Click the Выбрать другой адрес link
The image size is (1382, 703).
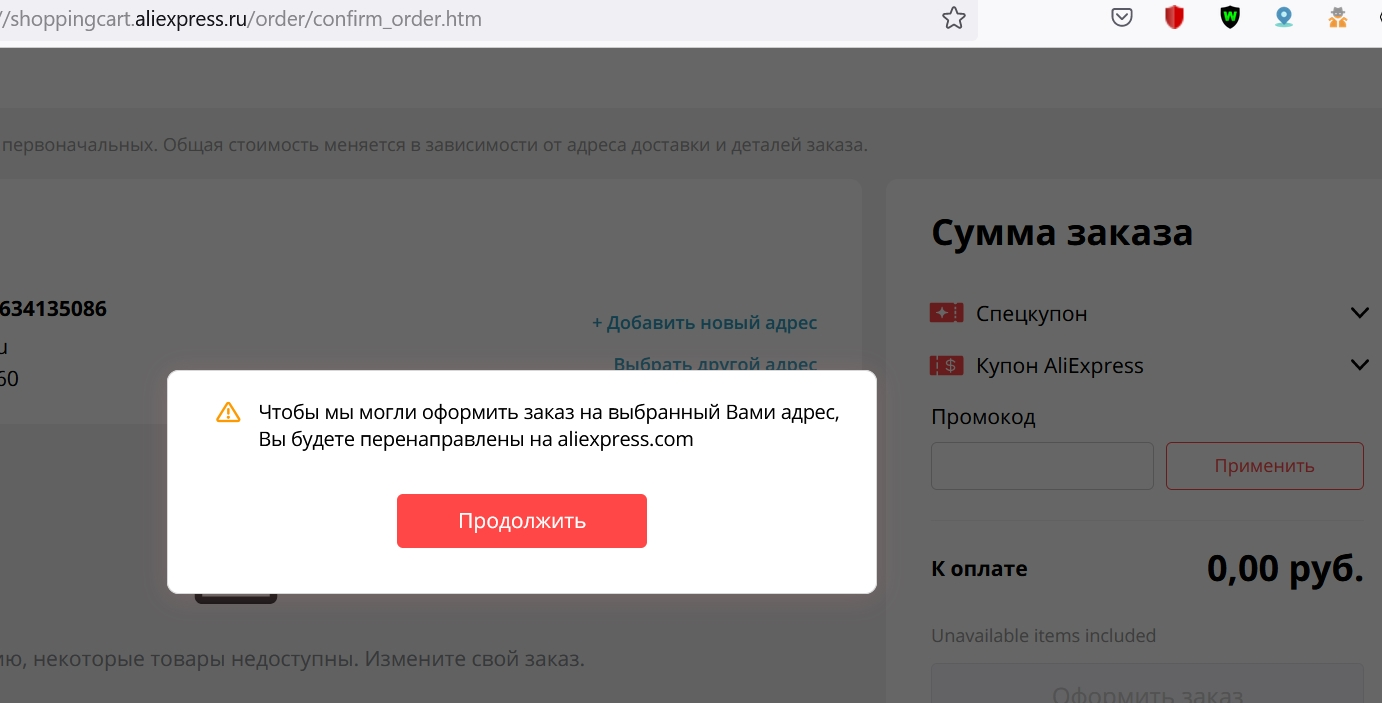click(715, 364)
